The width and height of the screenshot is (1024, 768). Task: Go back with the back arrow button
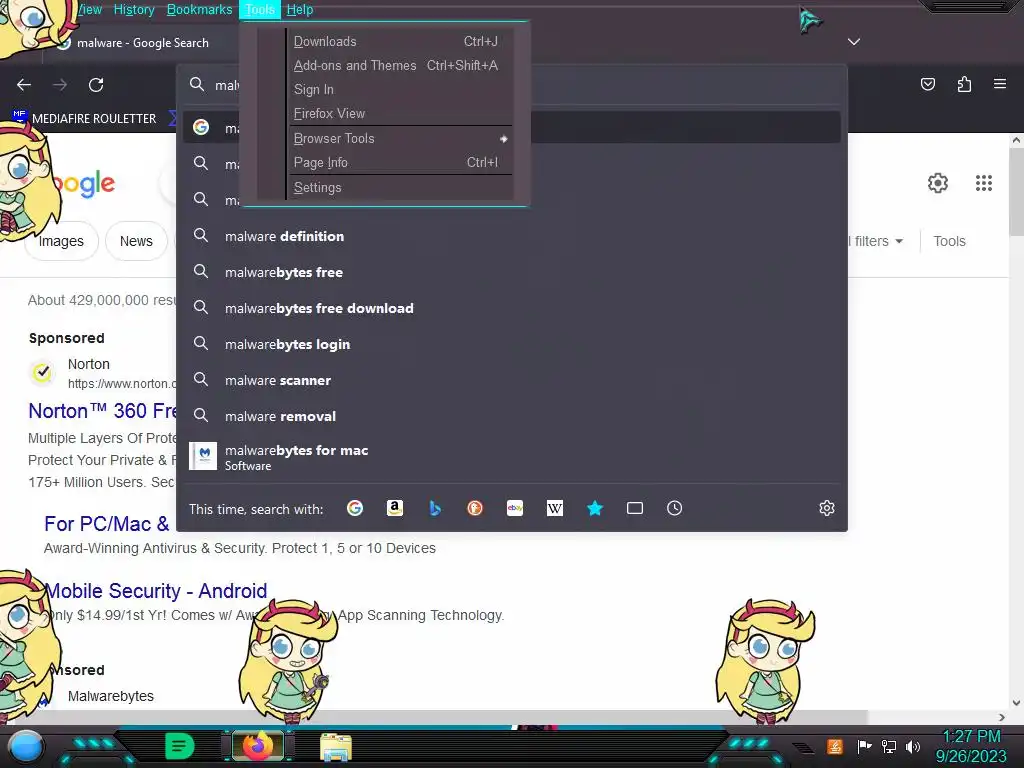click(x=24, y=85)
